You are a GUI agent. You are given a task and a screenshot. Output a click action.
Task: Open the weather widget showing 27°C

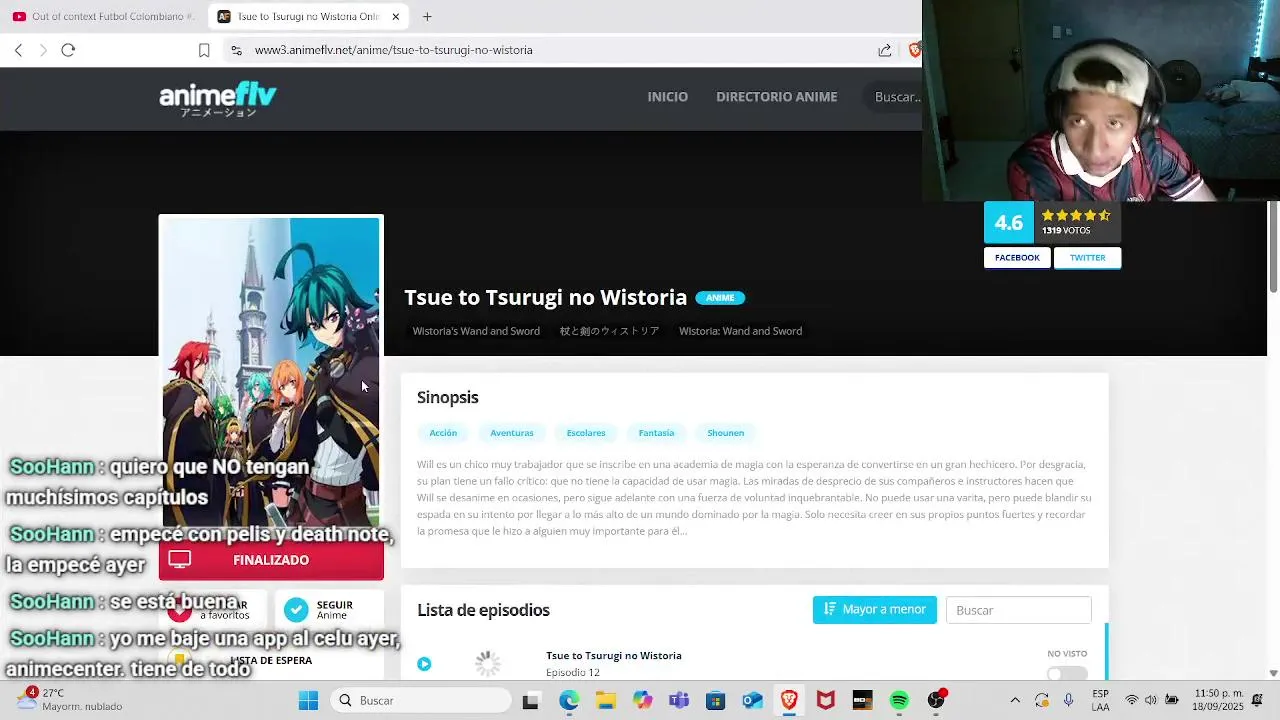pyautogui.click(x=70, y=699)
